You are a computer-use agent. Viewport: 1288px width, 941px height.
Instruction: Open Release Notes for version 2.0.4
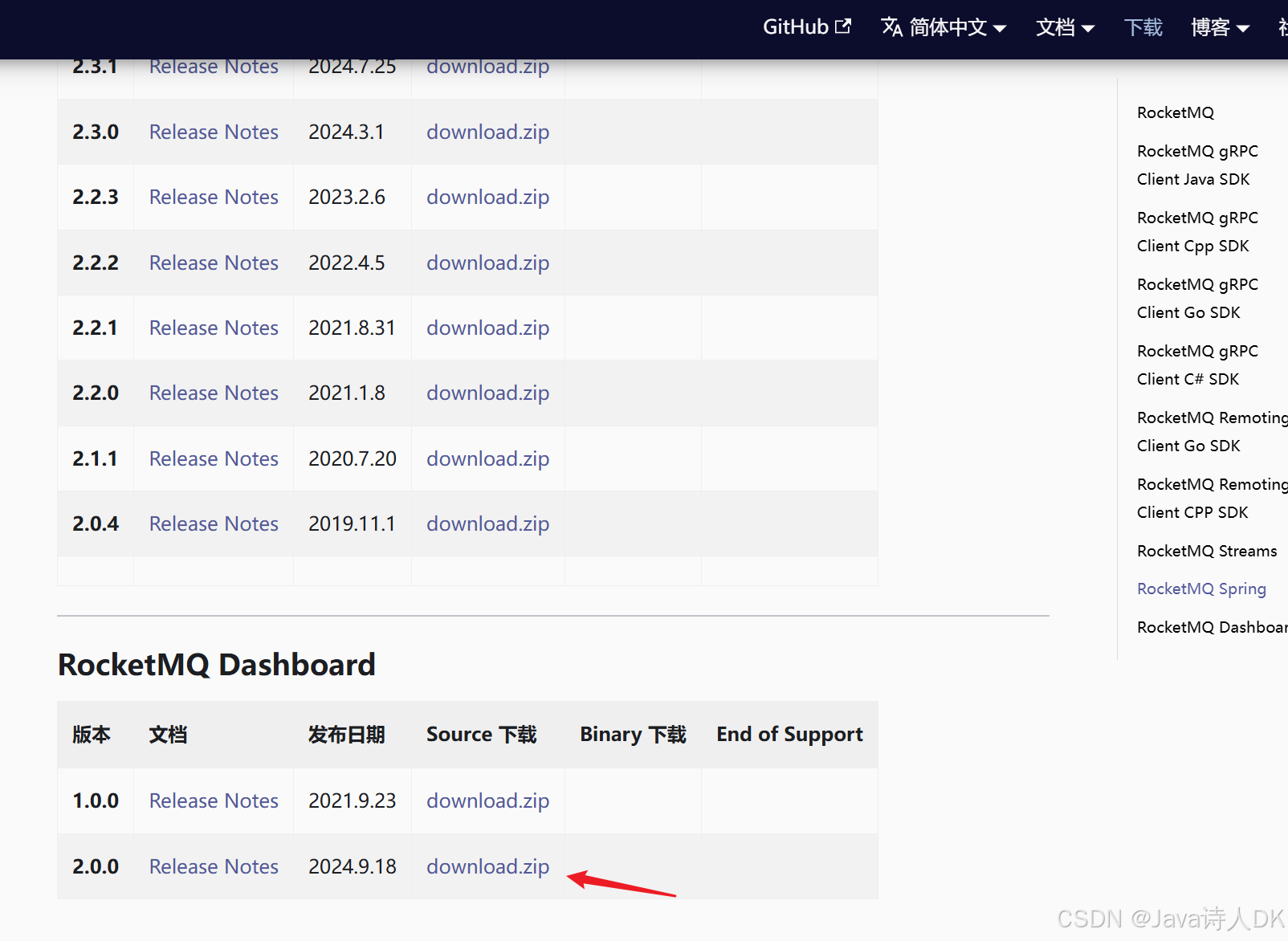click(x=213, y=523)
